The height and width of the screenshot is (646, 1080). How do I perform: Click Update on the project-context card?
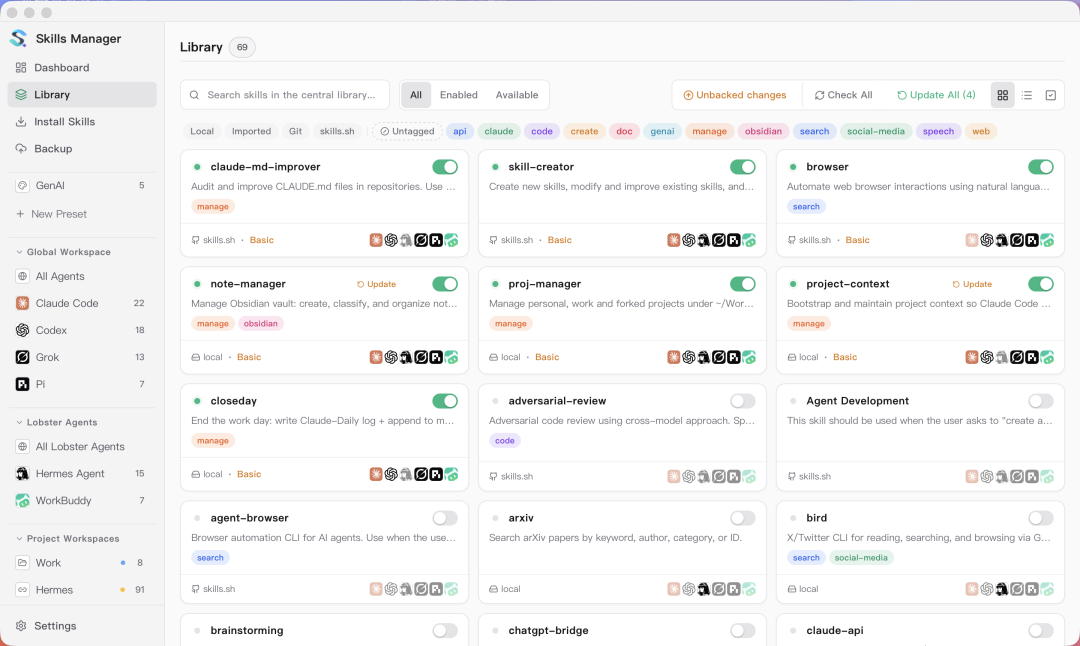click(x=973, y=284)
